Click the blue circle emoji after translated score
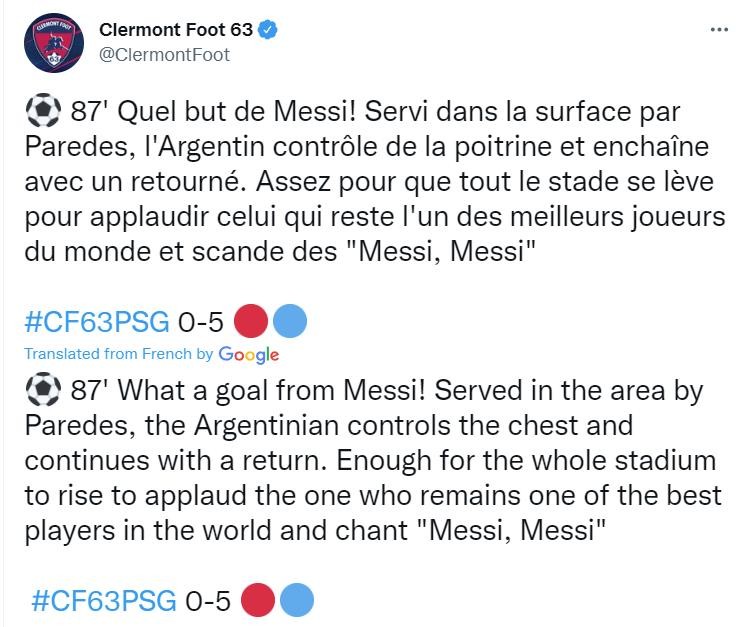This screenshot has width=747, height=627. point(297,600)
